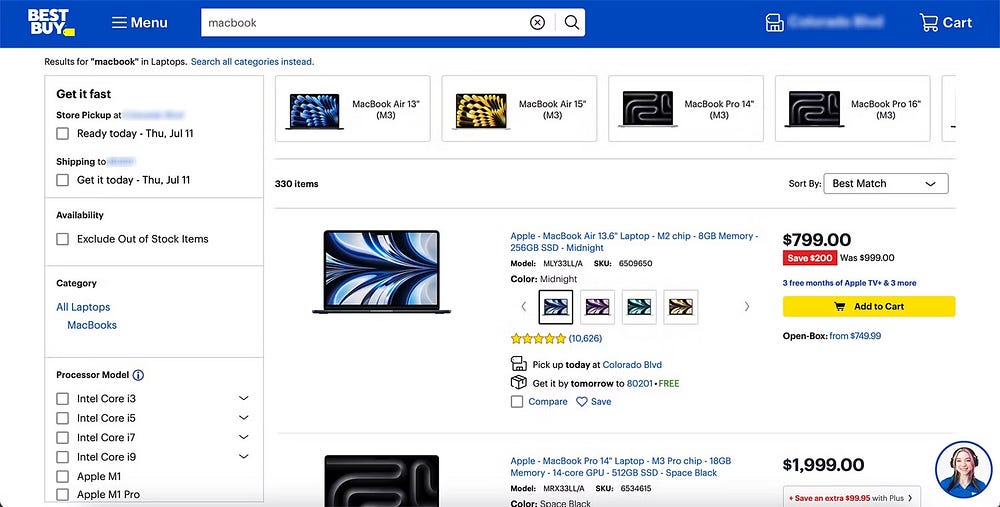The width and height of the screenshot is (1000, 507).
Task: Open Colorado Blvd pickup store link
Action: click(632, 365)
